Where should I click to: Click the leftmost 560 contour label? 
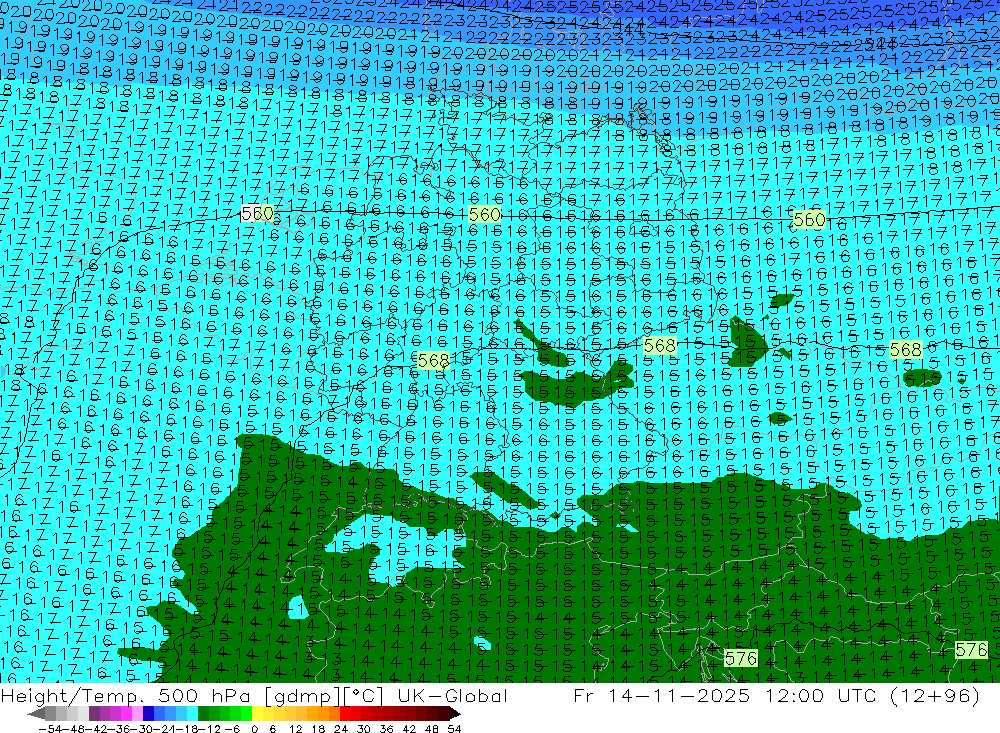pos(258,214)
